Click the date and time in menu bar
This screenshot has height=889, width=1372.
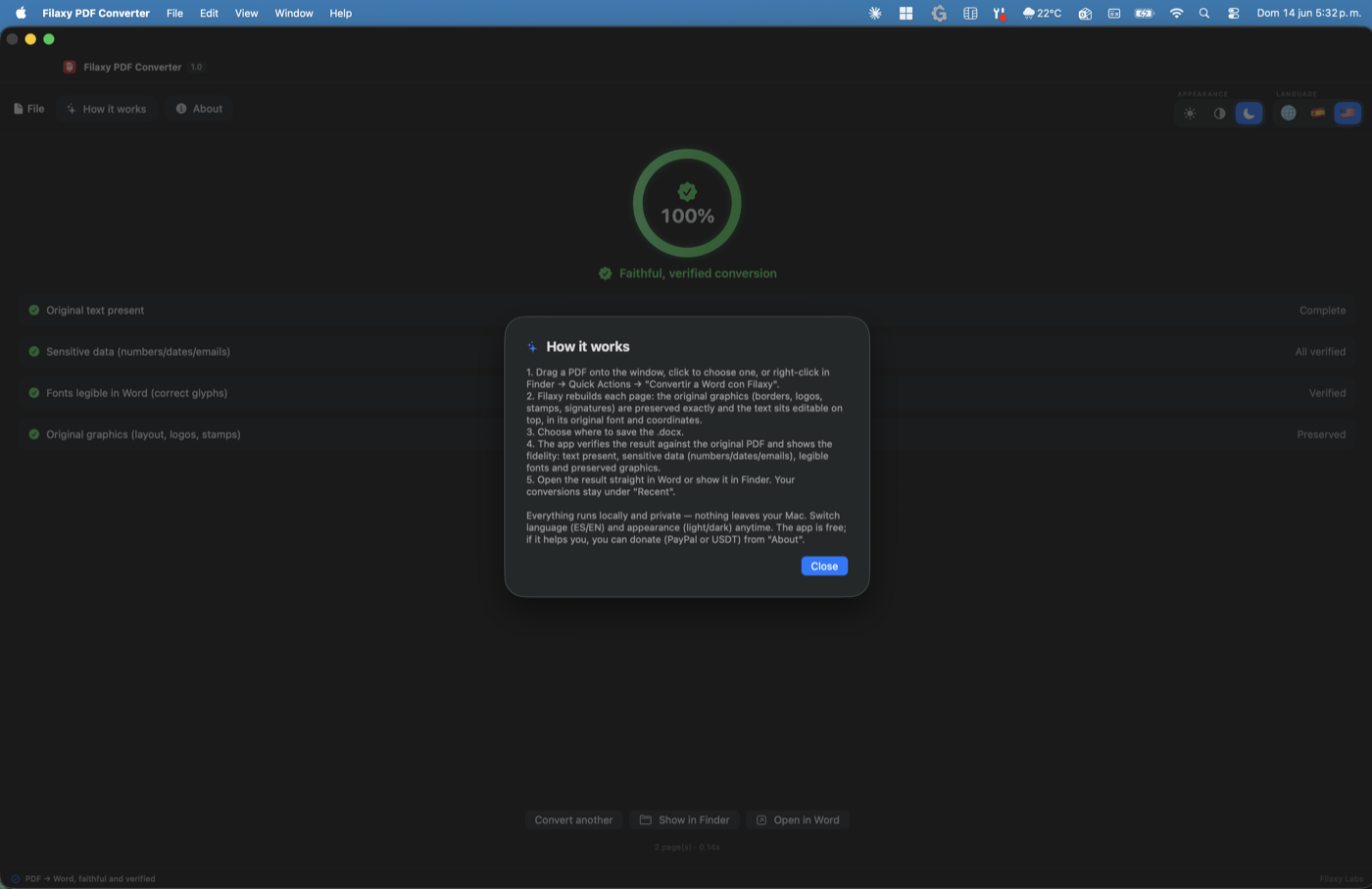point(1309,14)
